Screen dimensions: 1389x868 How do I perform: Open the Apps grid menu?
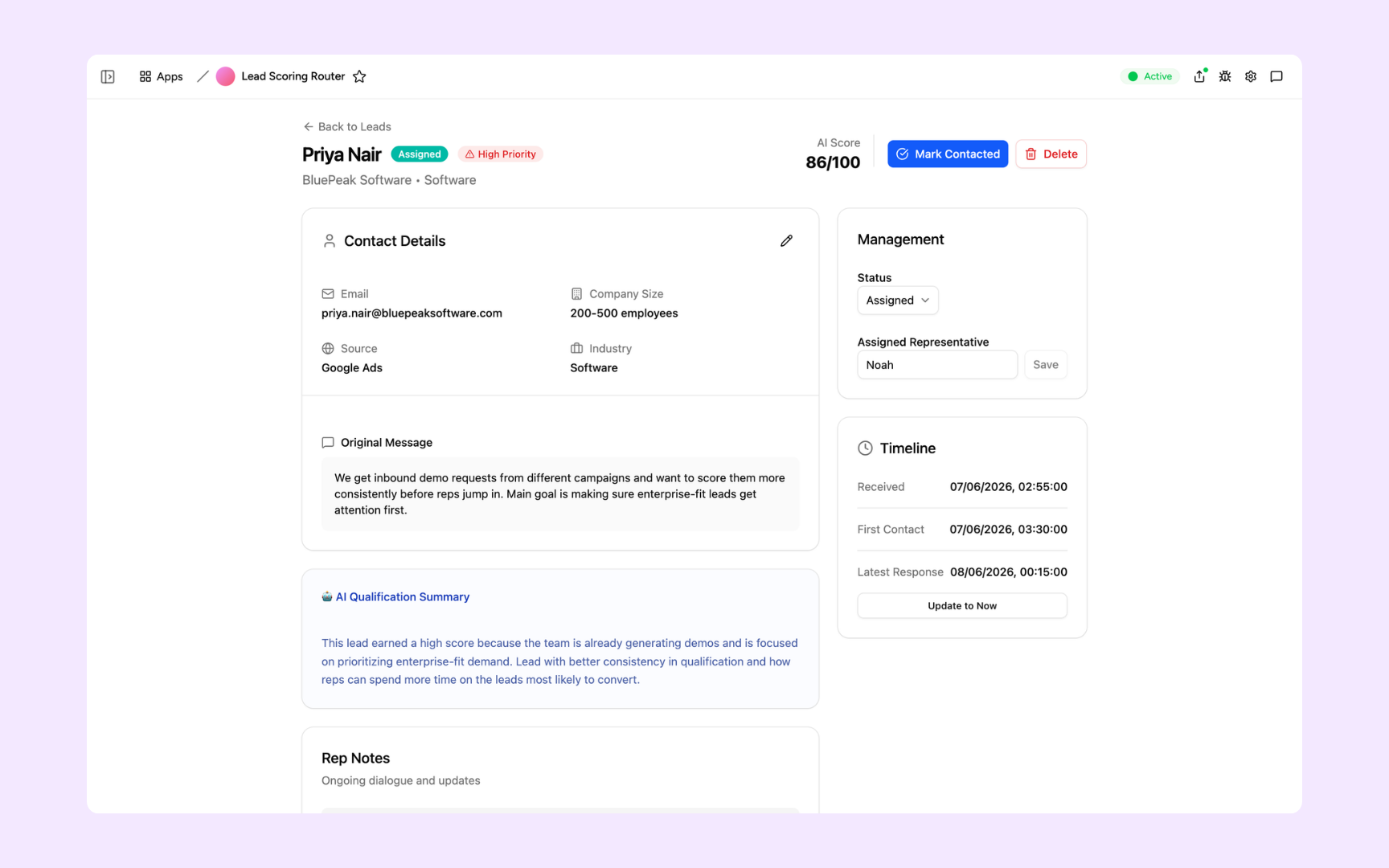pos(161,76)
